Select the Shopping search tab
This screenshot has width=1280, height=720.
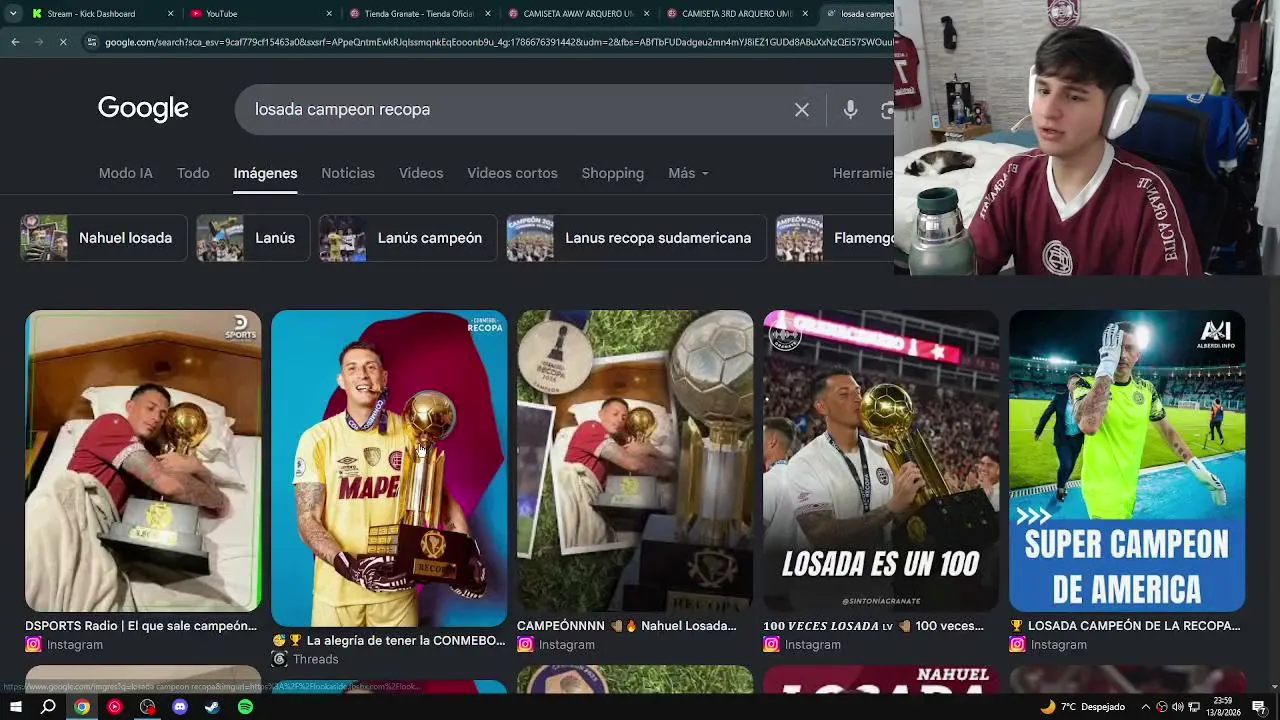coord(613,173)
